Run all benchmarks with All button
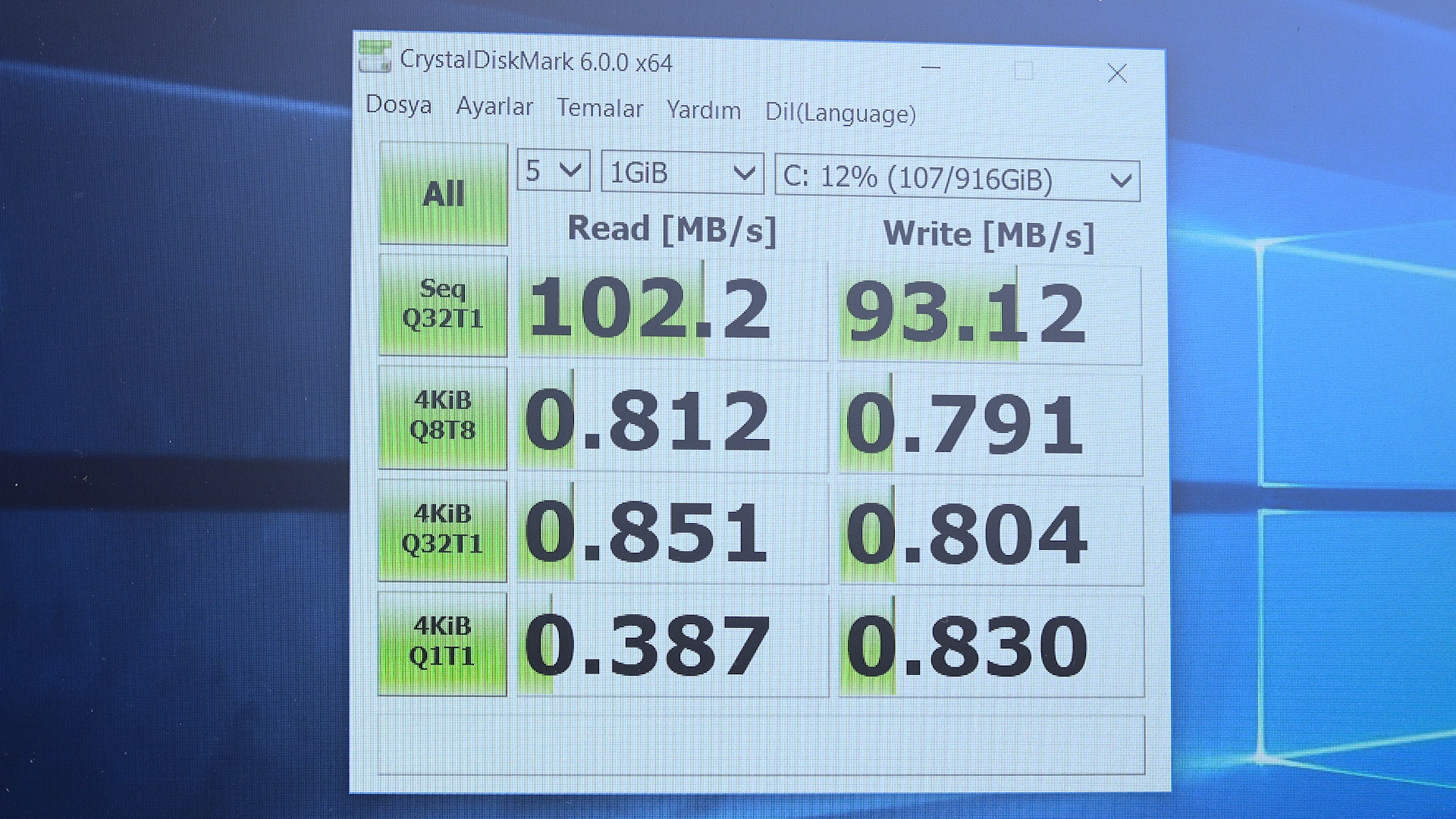The width and height of the screenshot is (1456, 819). pos(444,194)
